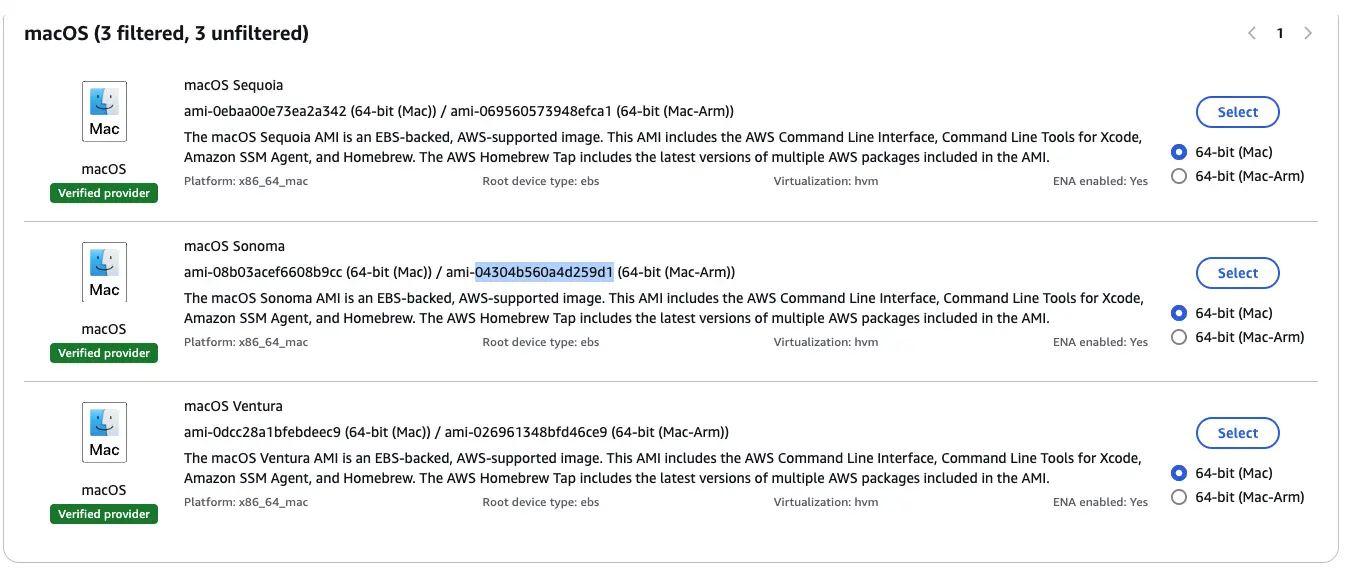Screen dimensions: 1345x571
Task: Click Verified provider badge under Sequoia
Action: click(104, 193)
